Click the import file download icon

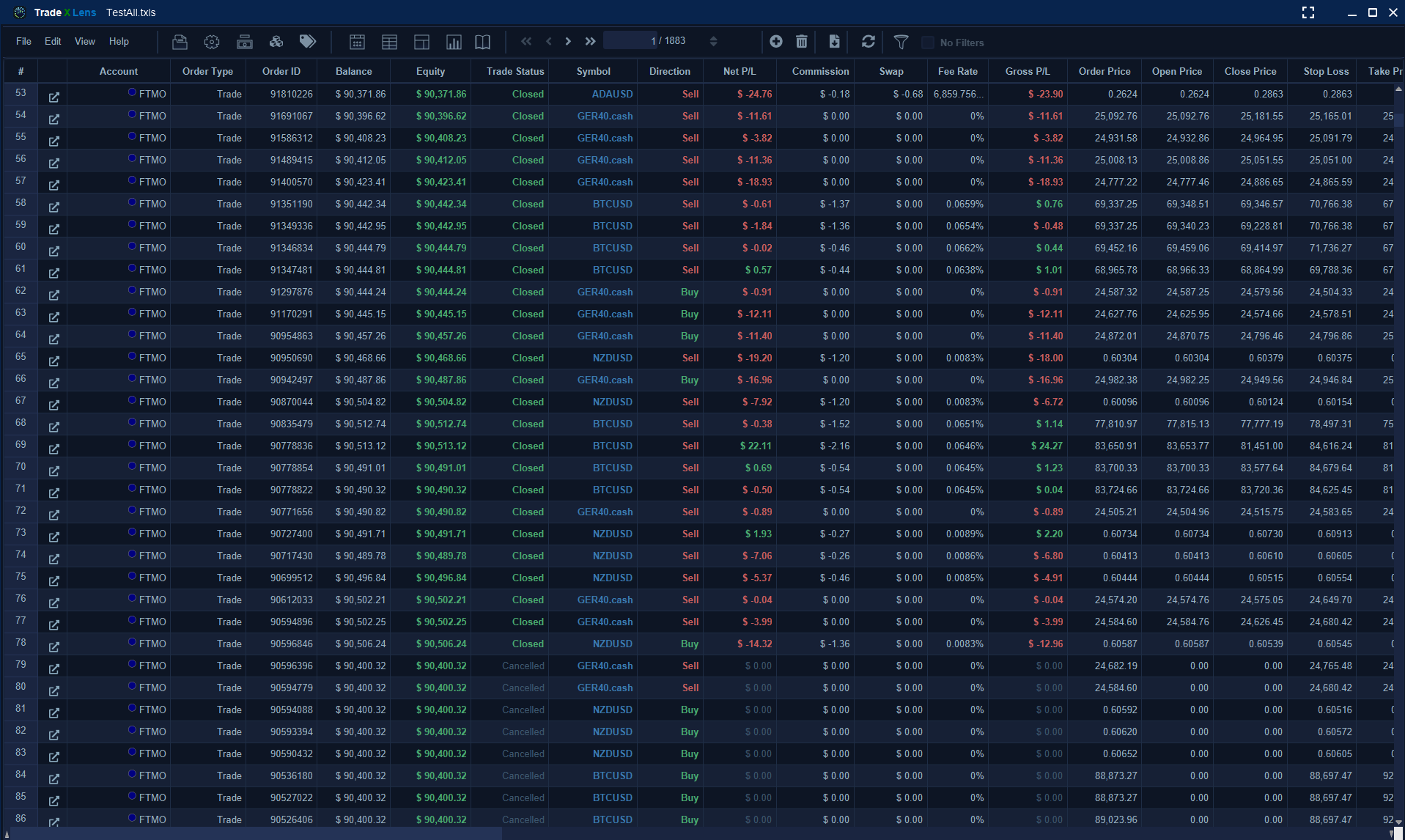834,42
